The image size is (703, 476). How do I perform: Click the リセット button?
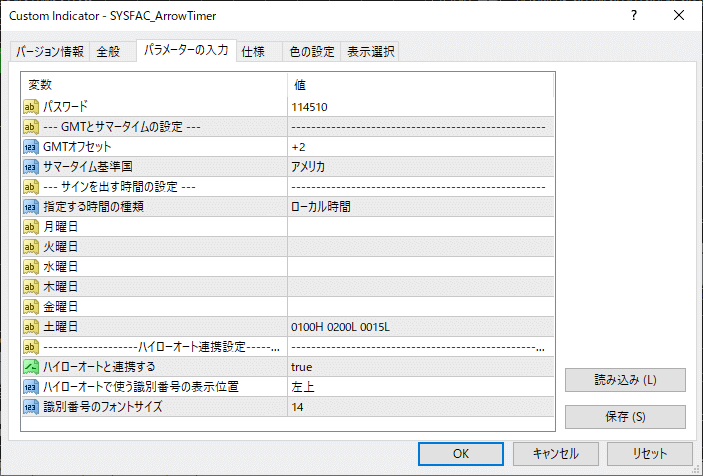tap(650, 454)
